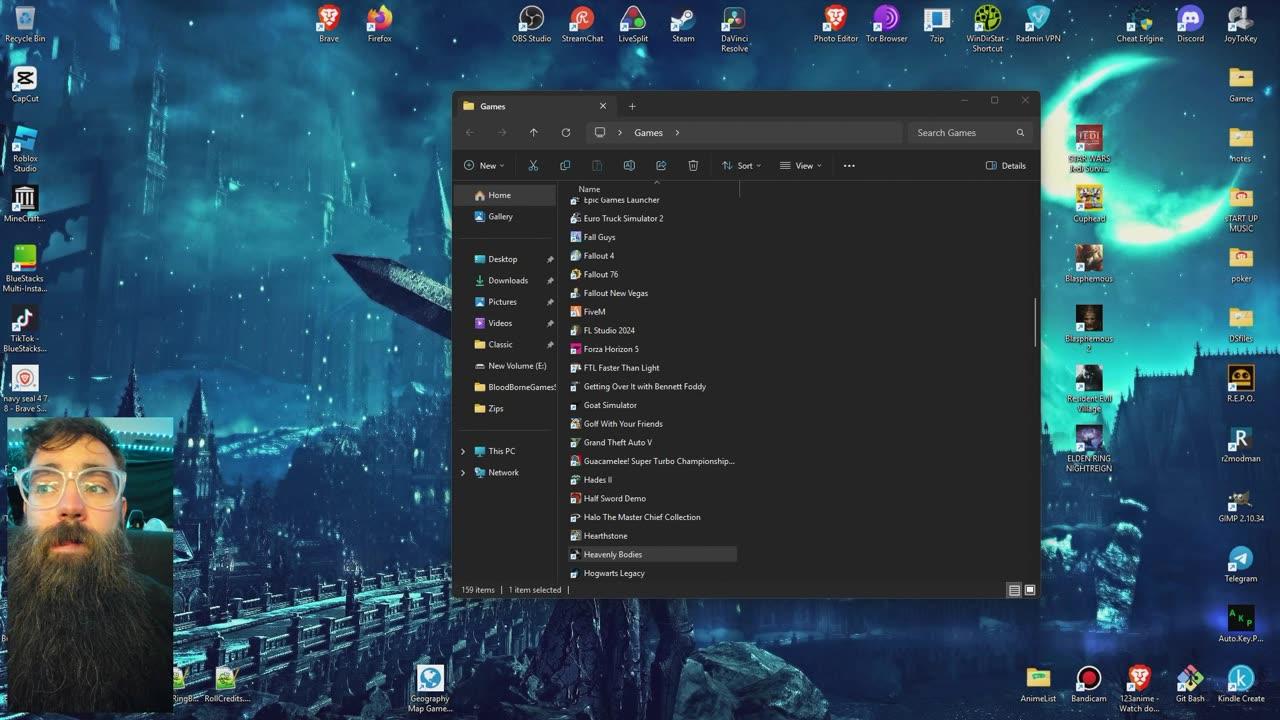Viewport: 1280px width, 720px height.
Task: Open LiveSplit desktop icon
Action: pos(633,25)
